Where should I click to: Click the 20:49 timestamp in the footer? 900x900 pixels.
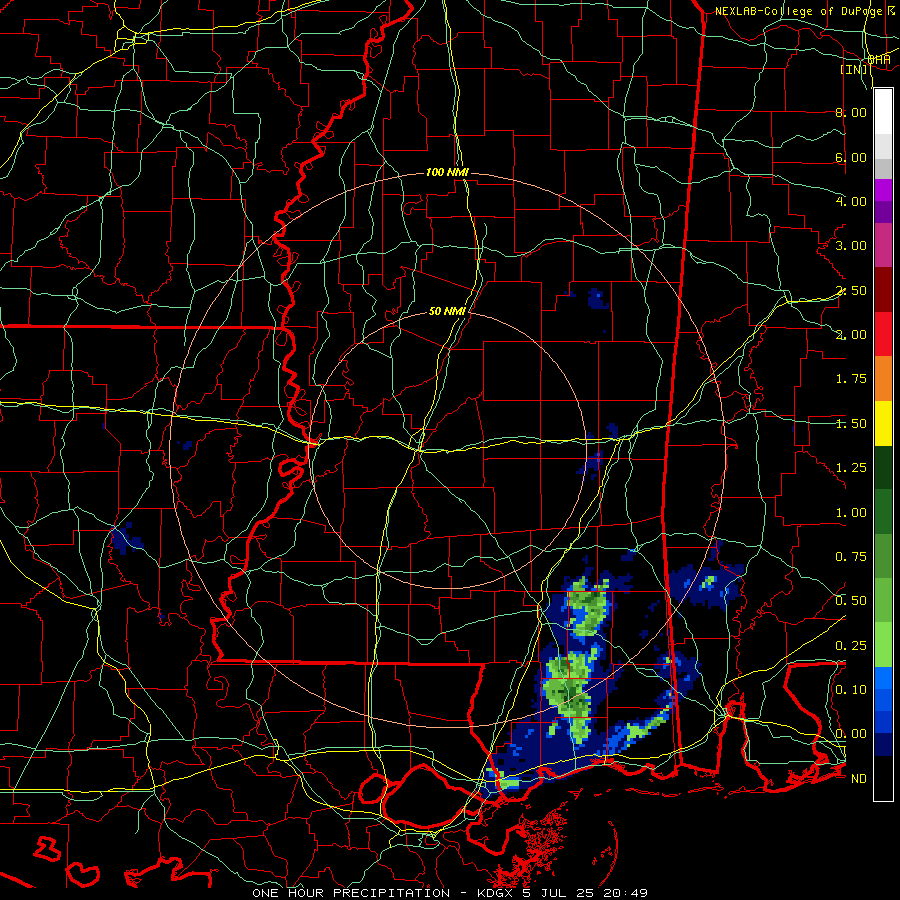pos(624,893)
